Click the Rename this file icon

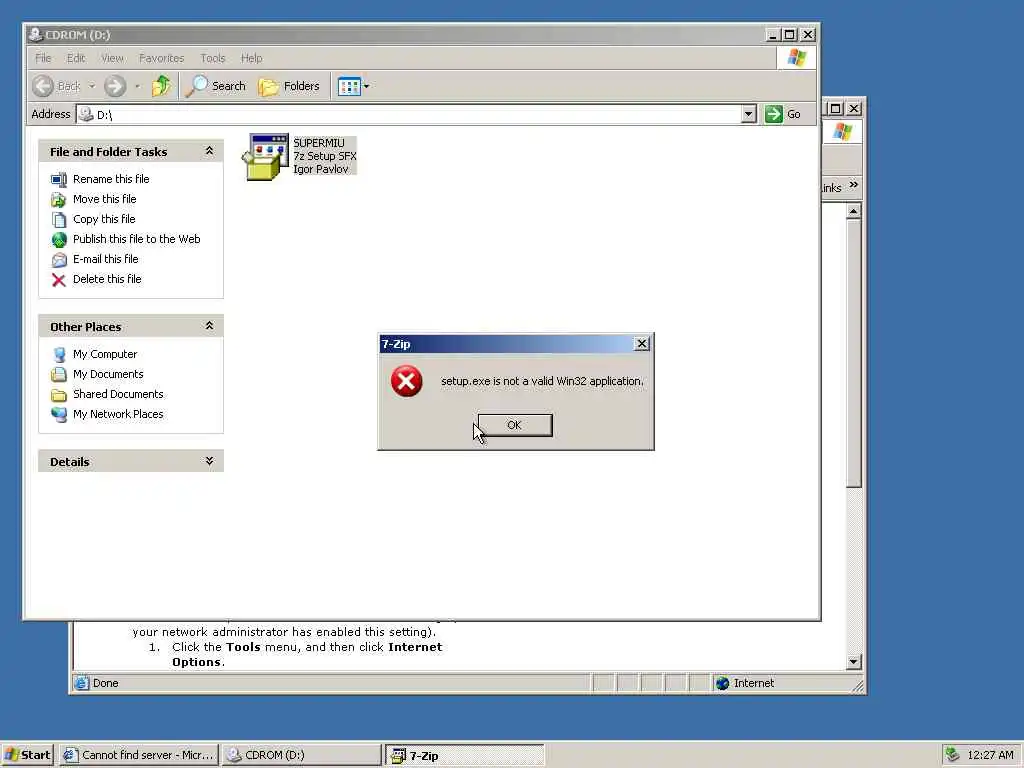pos(59,180)
